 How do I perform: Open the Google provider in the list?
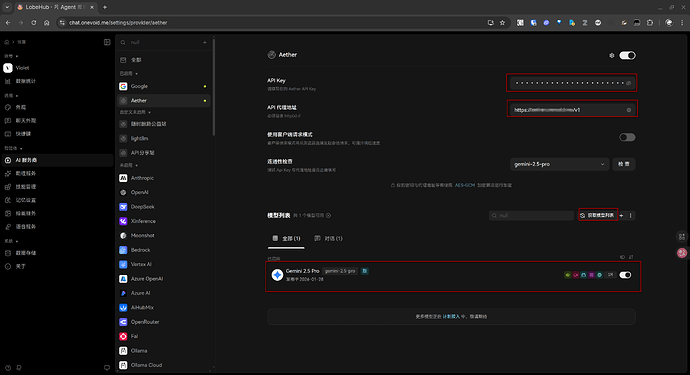pyautogui.click(x=163, y=86)
